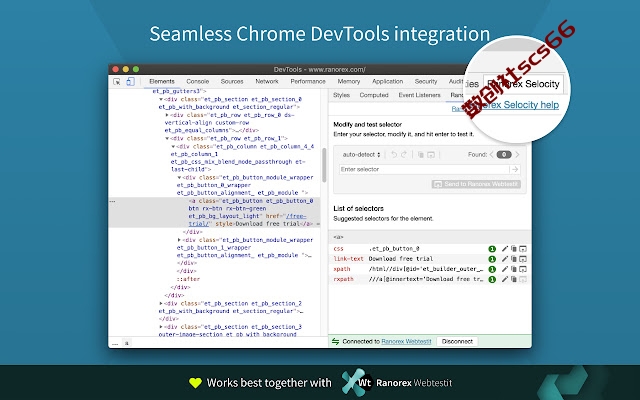
Task: Switch to the Computed sidebar tab
Action: (374, 95)
